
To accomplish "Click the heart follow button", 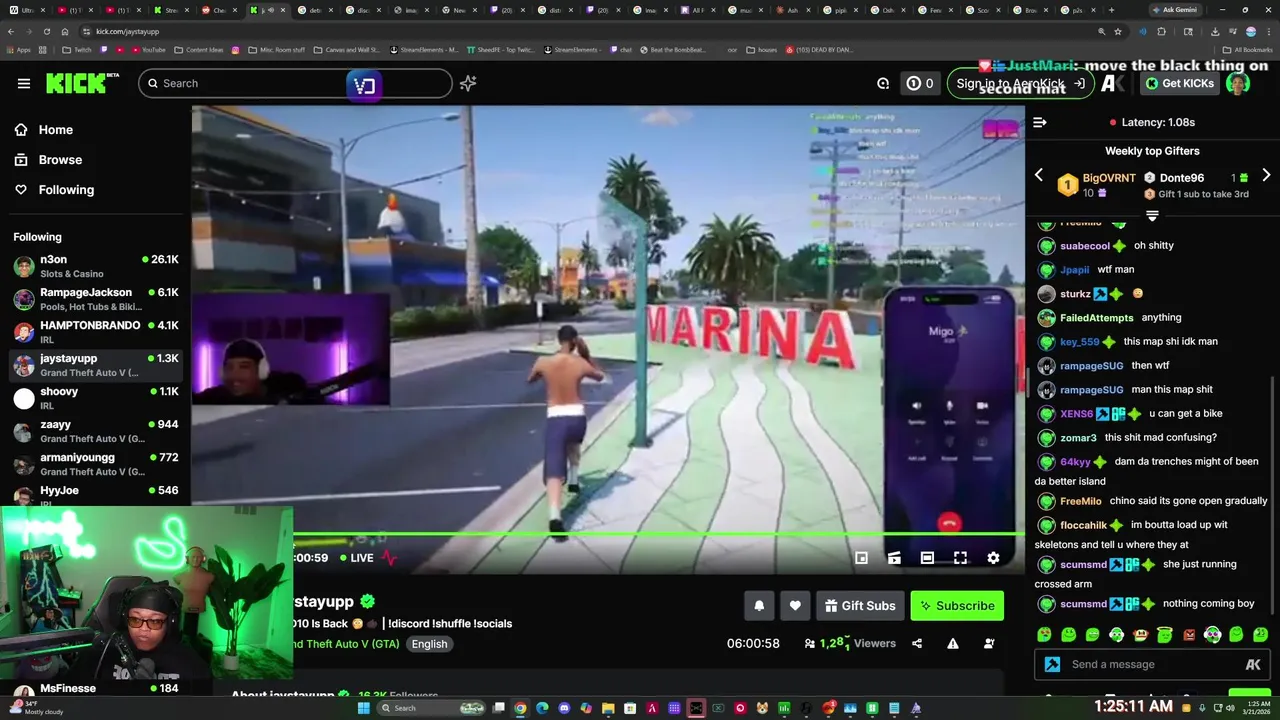I will coord(795,605).
